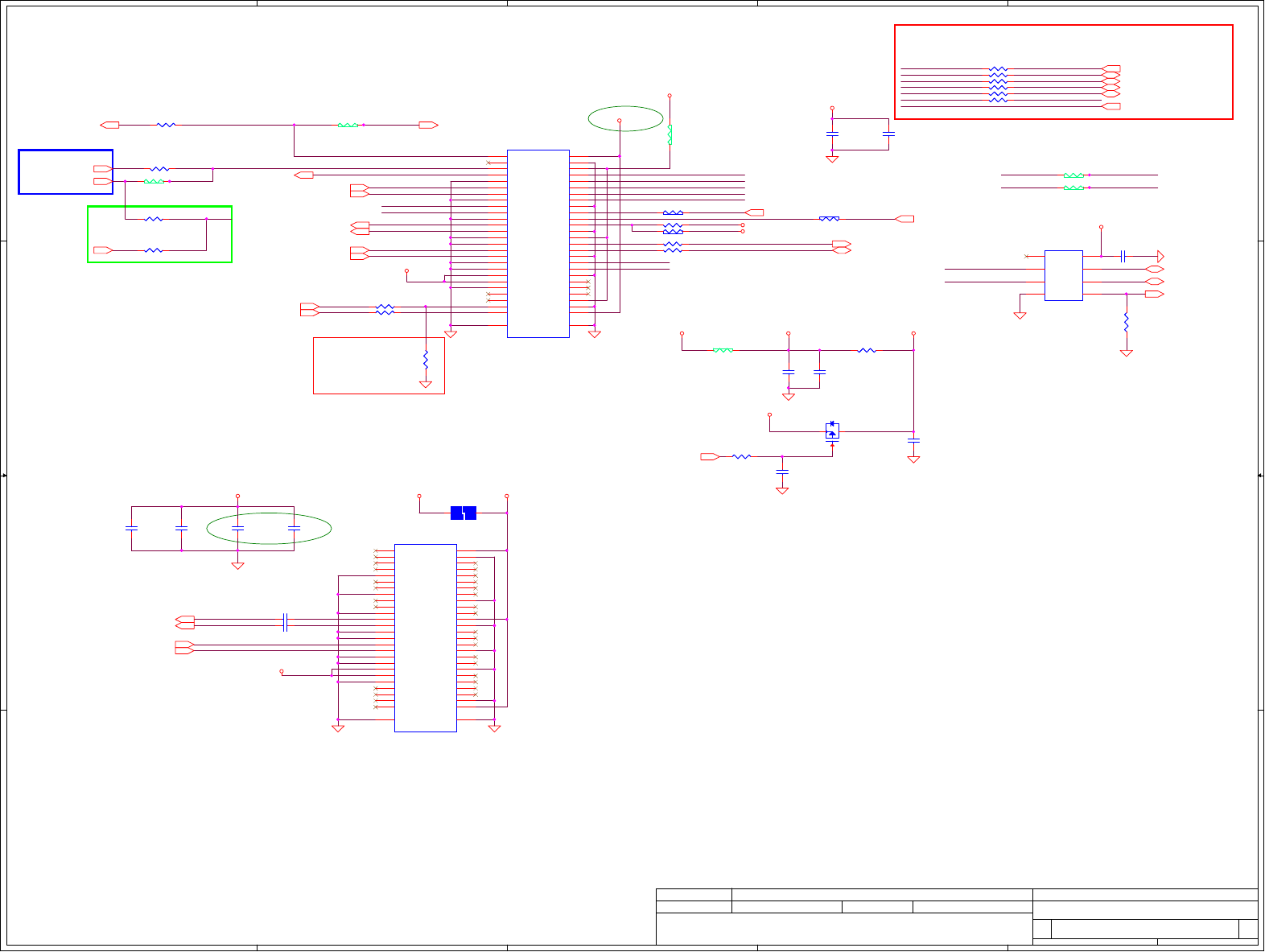This screenshot has height=952, width=1265.
Task: Select the upper port inside thick blue box
Action: tap(103, 169)
